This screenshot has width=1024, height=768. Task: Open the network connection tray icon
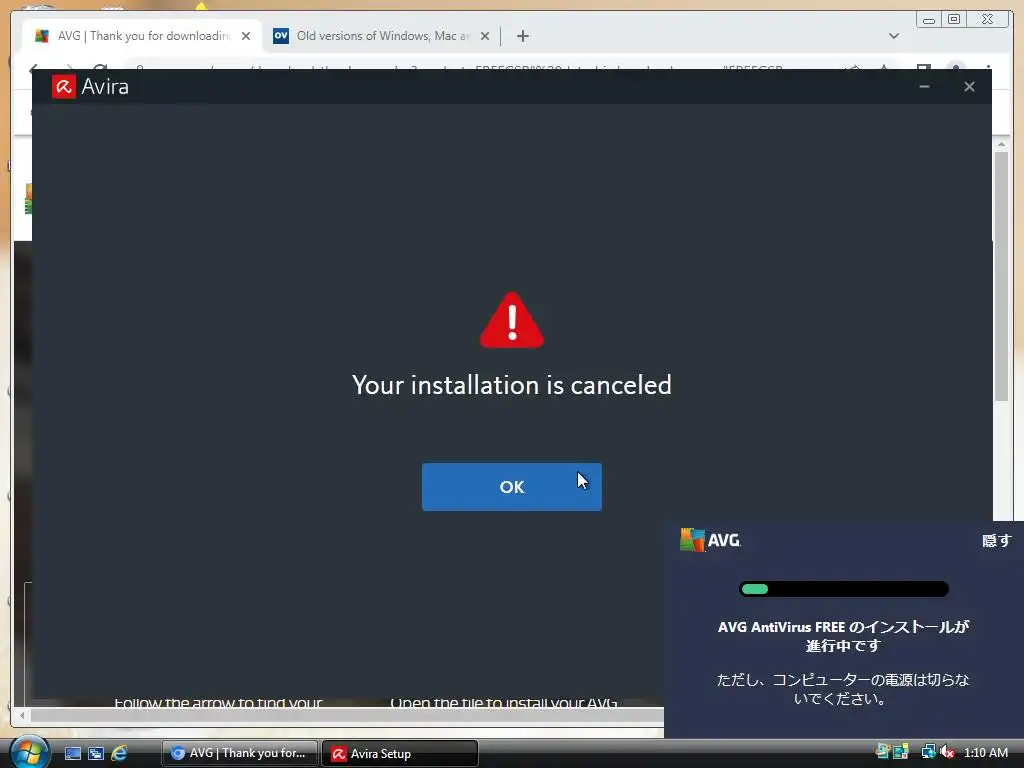[x=928, y=752]
